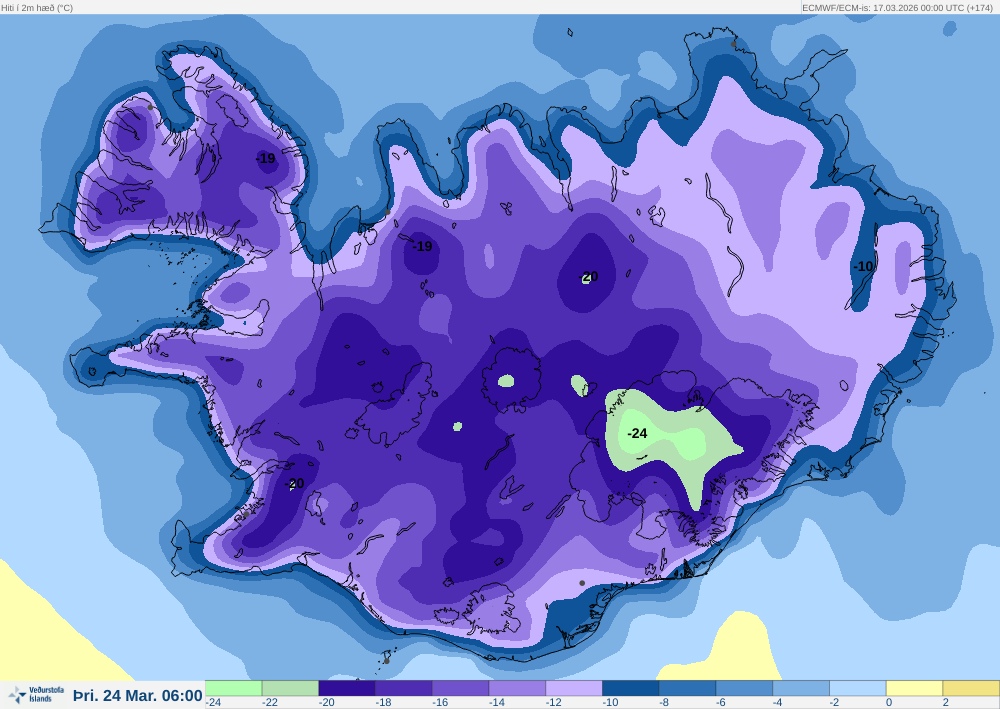
Task: Select the -16 to -14 violet legend swatch
Action: (460, 688)
